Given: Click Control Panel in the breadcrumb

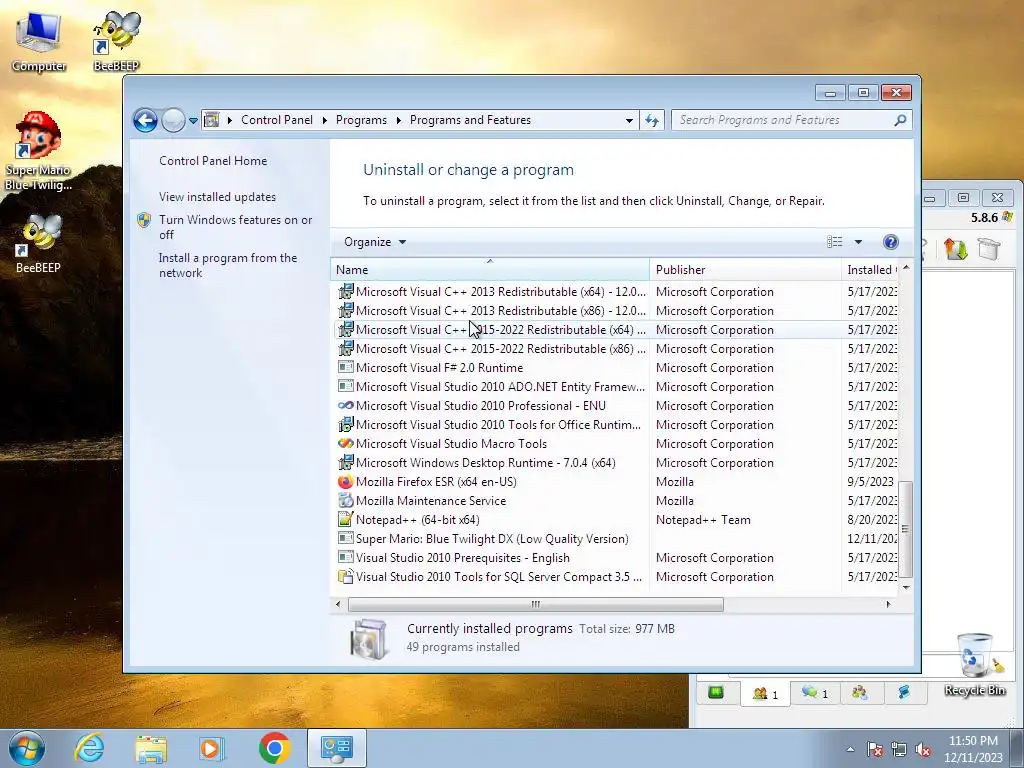Looking at the screenshot, I should point(277,120).
